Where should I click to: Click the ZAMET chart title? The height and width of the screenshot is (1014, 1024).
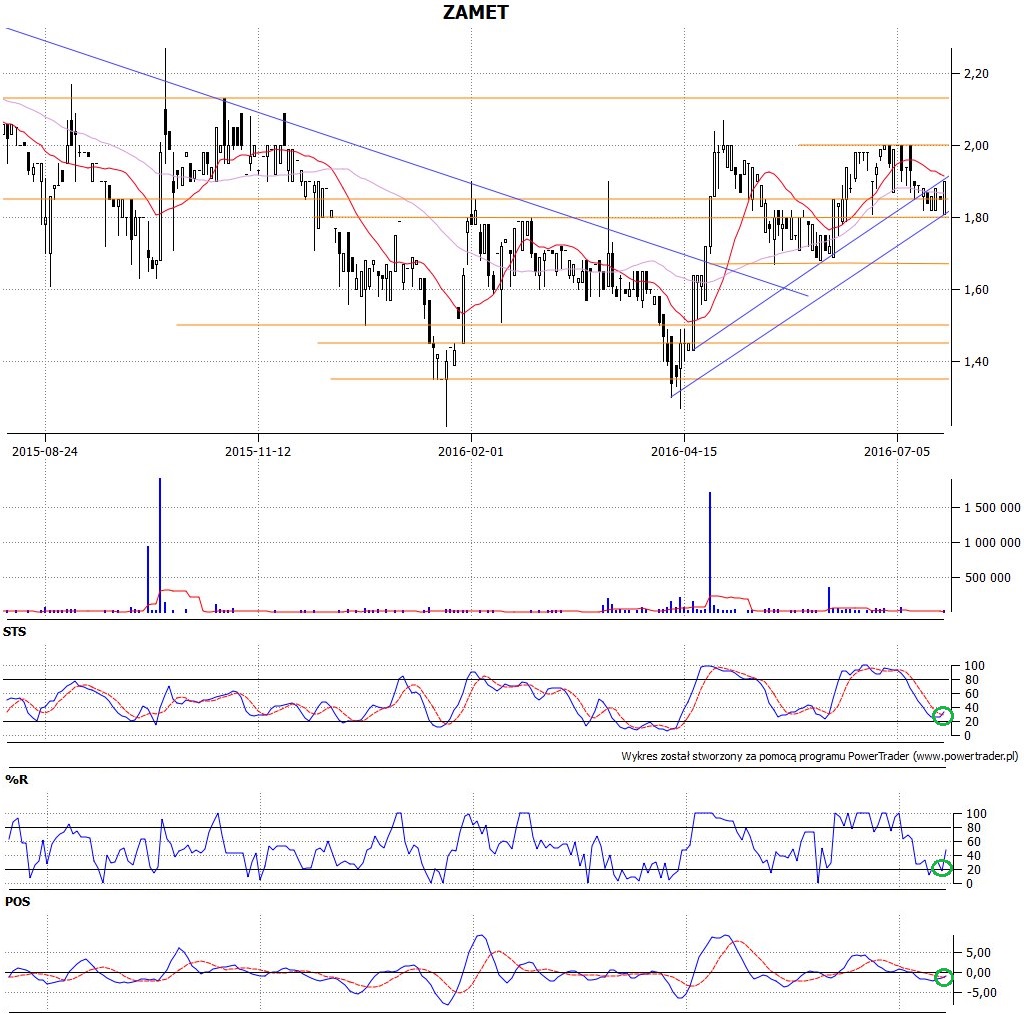(x=475, y=12)
